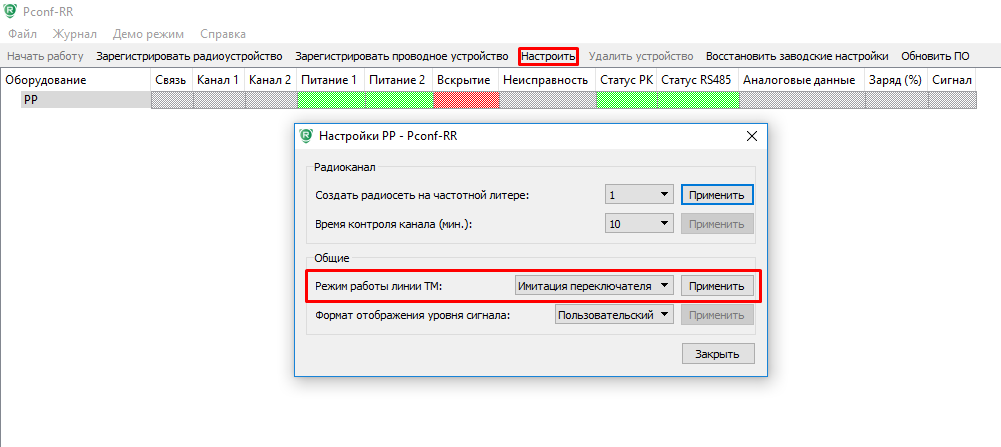
Task: Apply the ТМ line mode setting
Action: click(x=717, y=286)
